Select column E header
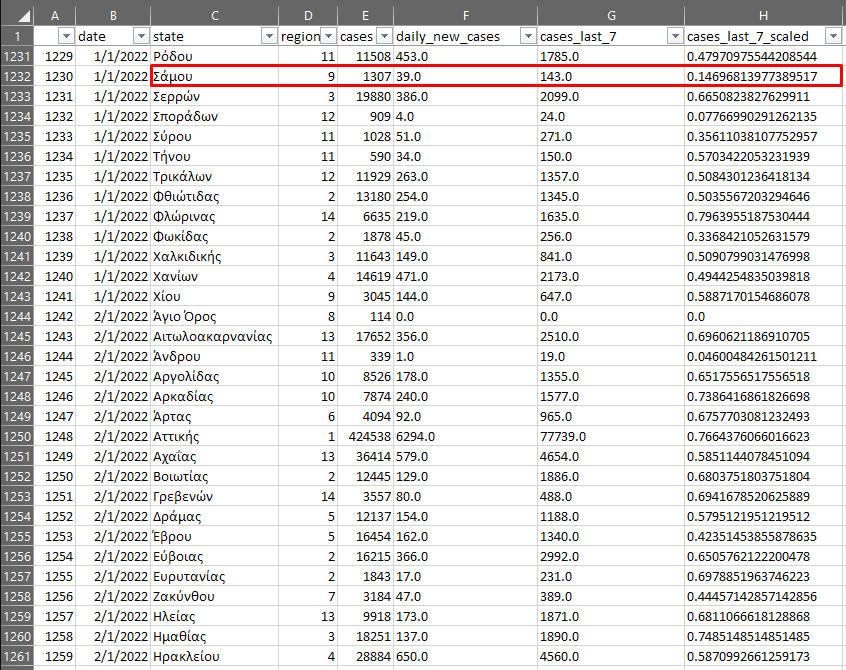 (365, 16)
